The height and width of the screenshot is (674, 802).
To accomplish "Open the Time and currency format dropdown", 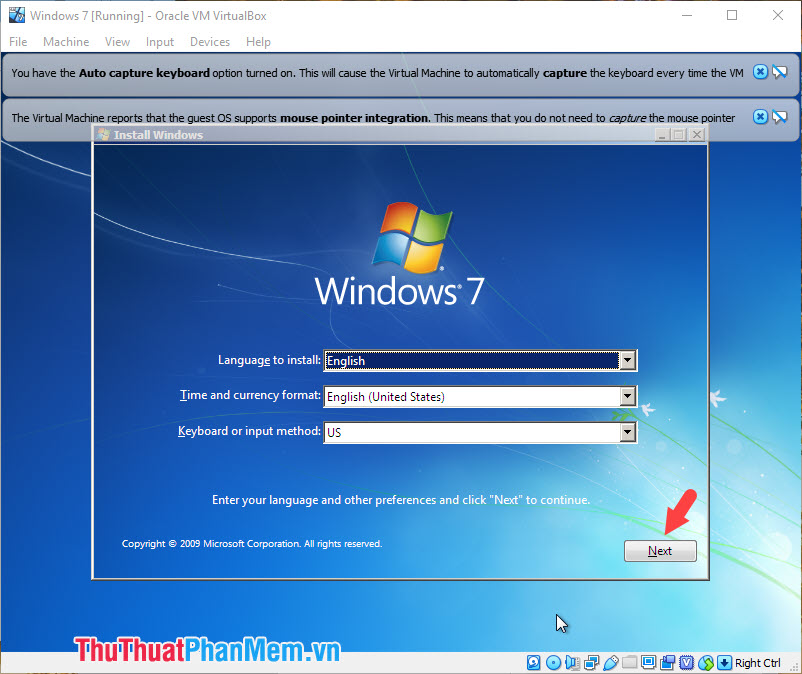I will point(628,396).
